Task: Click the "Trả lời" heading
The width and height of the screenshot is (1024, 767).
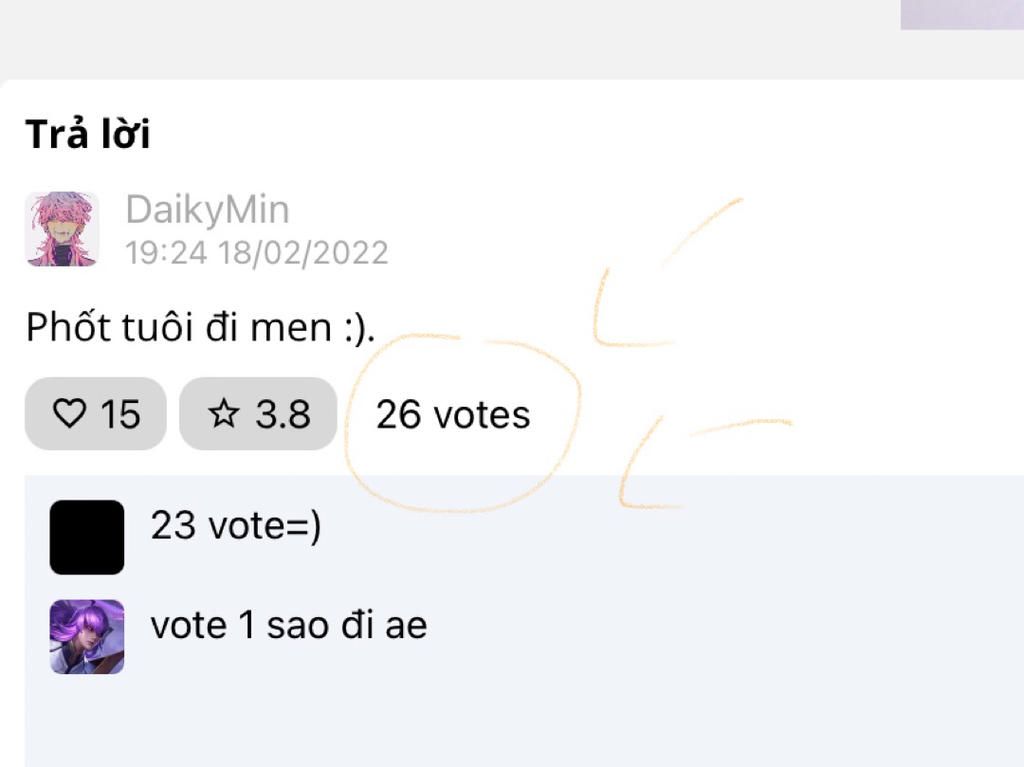Action: click(x=88, y=134)
